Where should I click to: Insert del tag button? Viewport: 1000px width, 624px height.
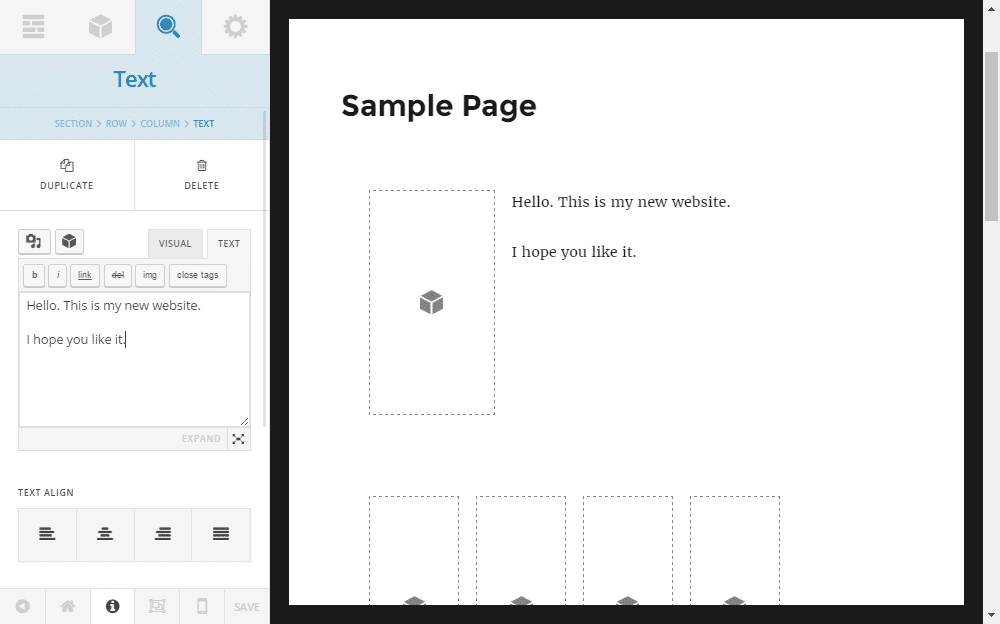pos(118,275)
